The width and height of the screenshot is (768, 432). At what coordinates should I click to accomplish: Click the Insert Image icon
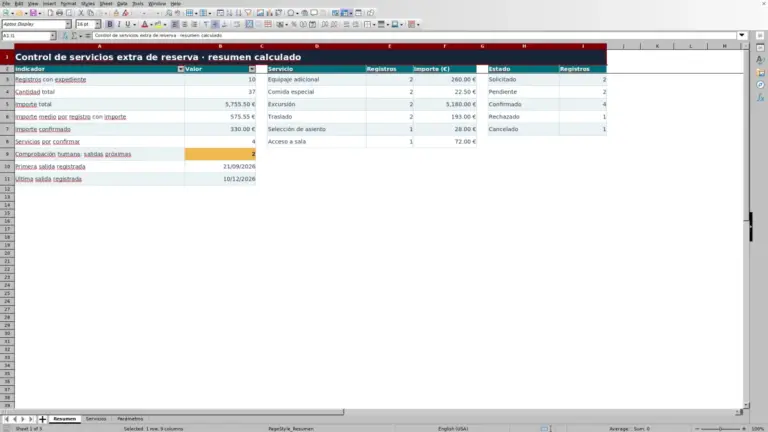260,13
